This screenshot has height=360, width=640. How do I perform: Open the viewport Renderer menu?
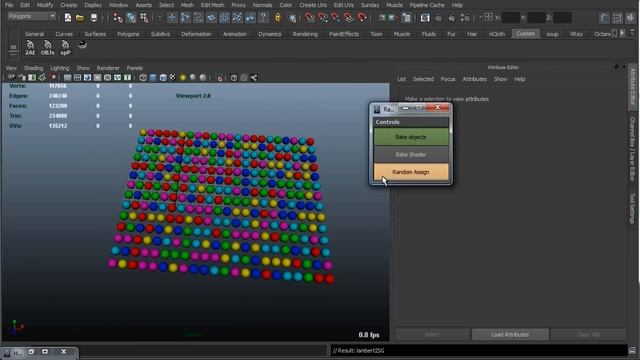pyautogui.click(x=108, y=68)
